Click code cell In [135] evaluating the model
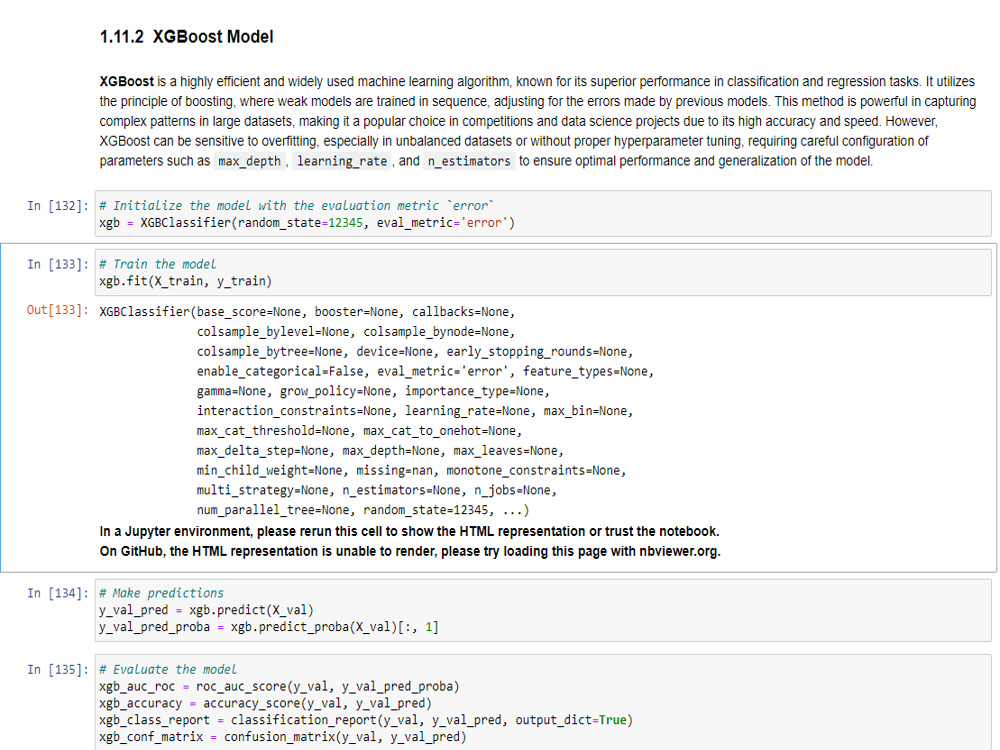The height and width of the screenshot is (750, 1000). tap(543, 702)
